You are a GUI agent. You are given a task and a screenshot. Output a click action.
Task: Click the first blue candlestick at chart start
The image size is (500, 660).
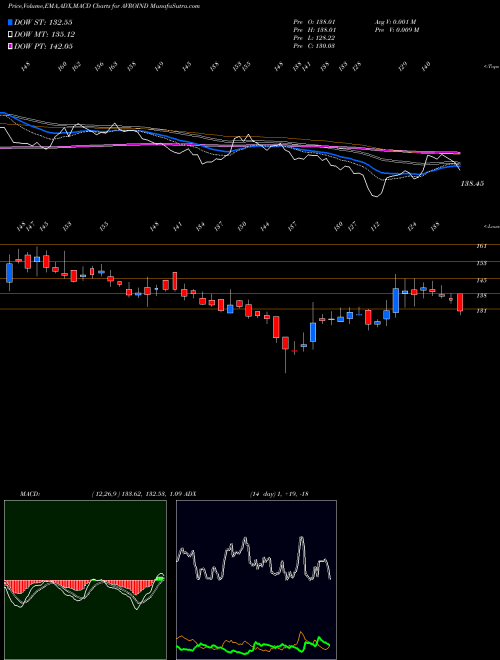[10, 273]
